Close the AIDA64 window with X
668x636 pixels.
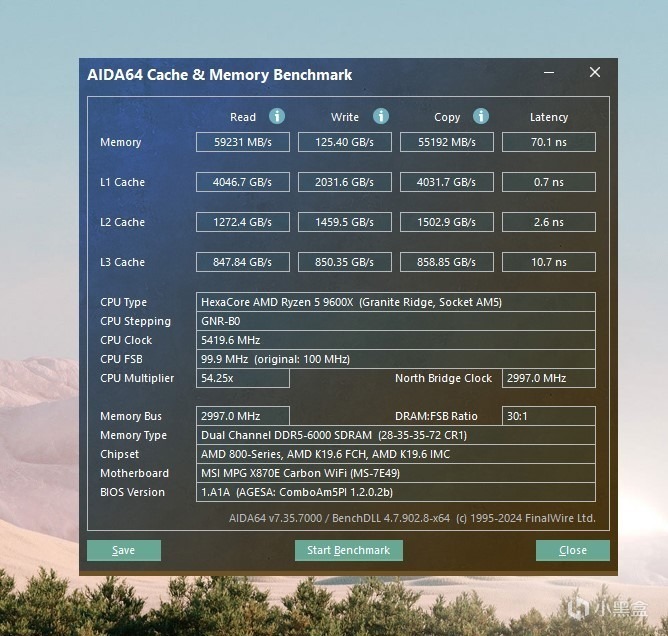(595, 72)
